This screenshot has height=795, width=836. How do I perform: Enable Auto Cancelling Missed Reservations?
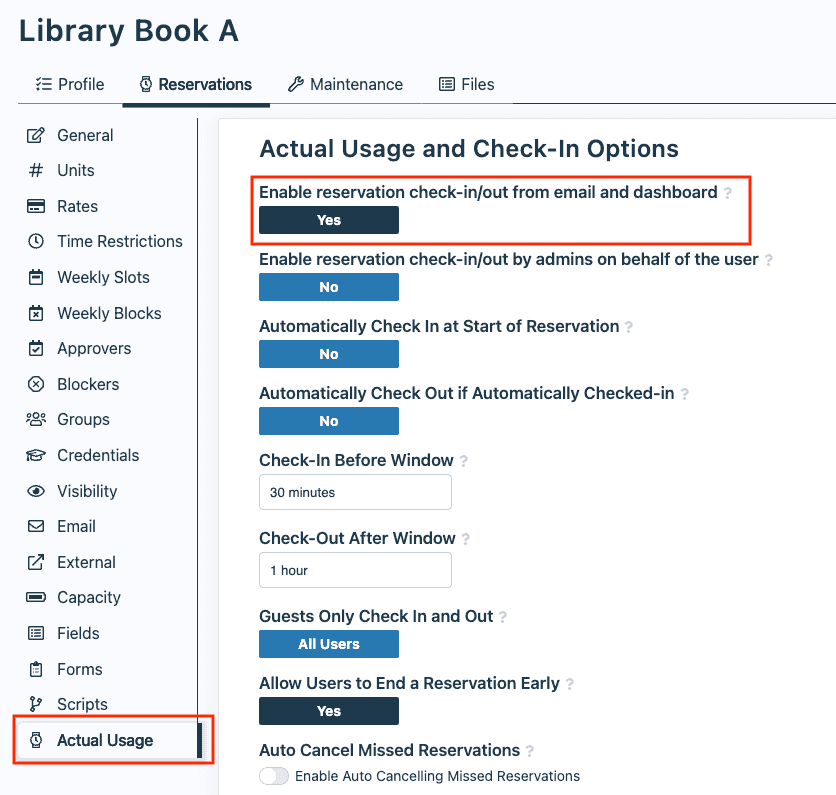pyautogui.click(x=274, y=775)
